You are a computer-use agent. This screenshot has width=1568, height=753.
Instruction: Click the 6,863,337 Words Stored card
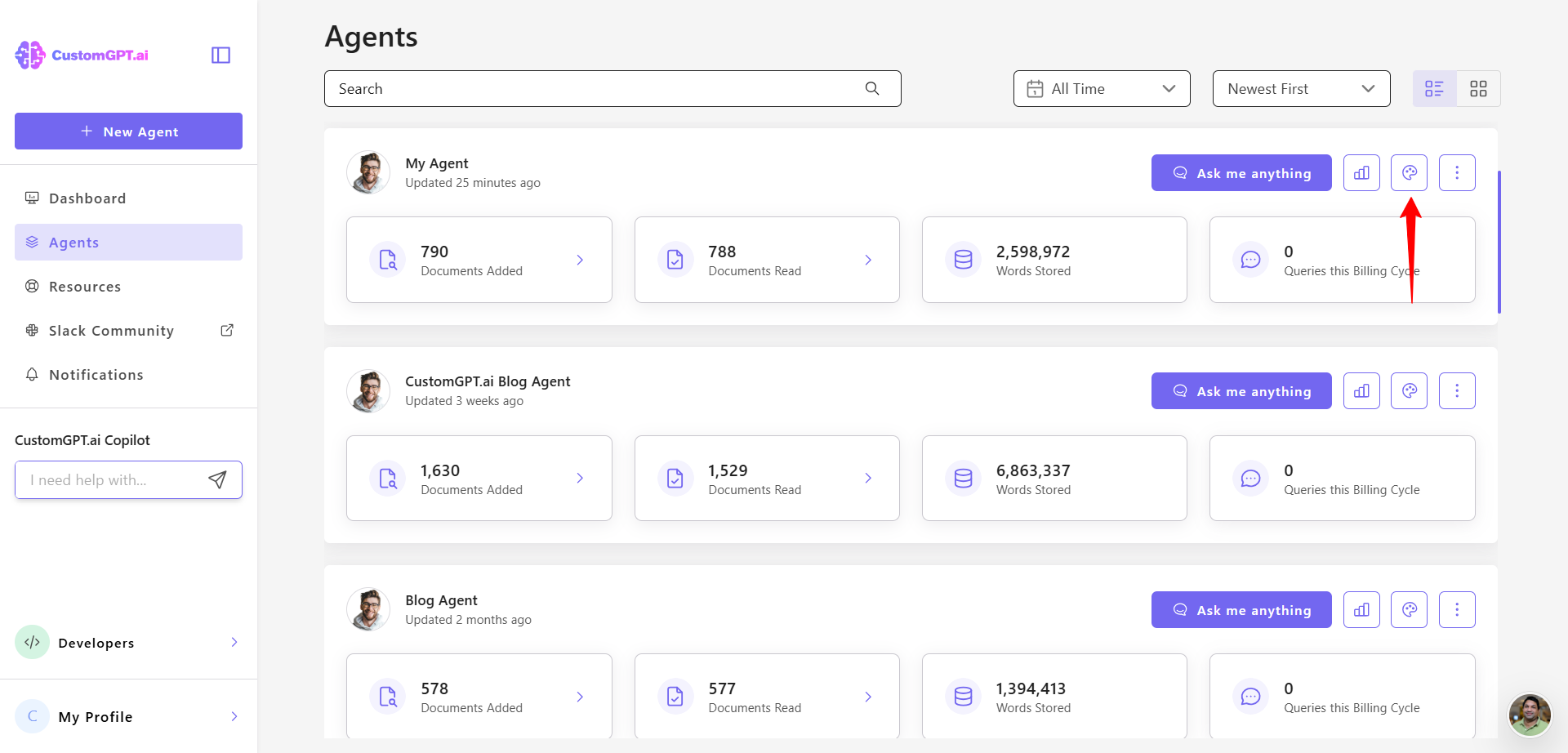point(1054,479)
